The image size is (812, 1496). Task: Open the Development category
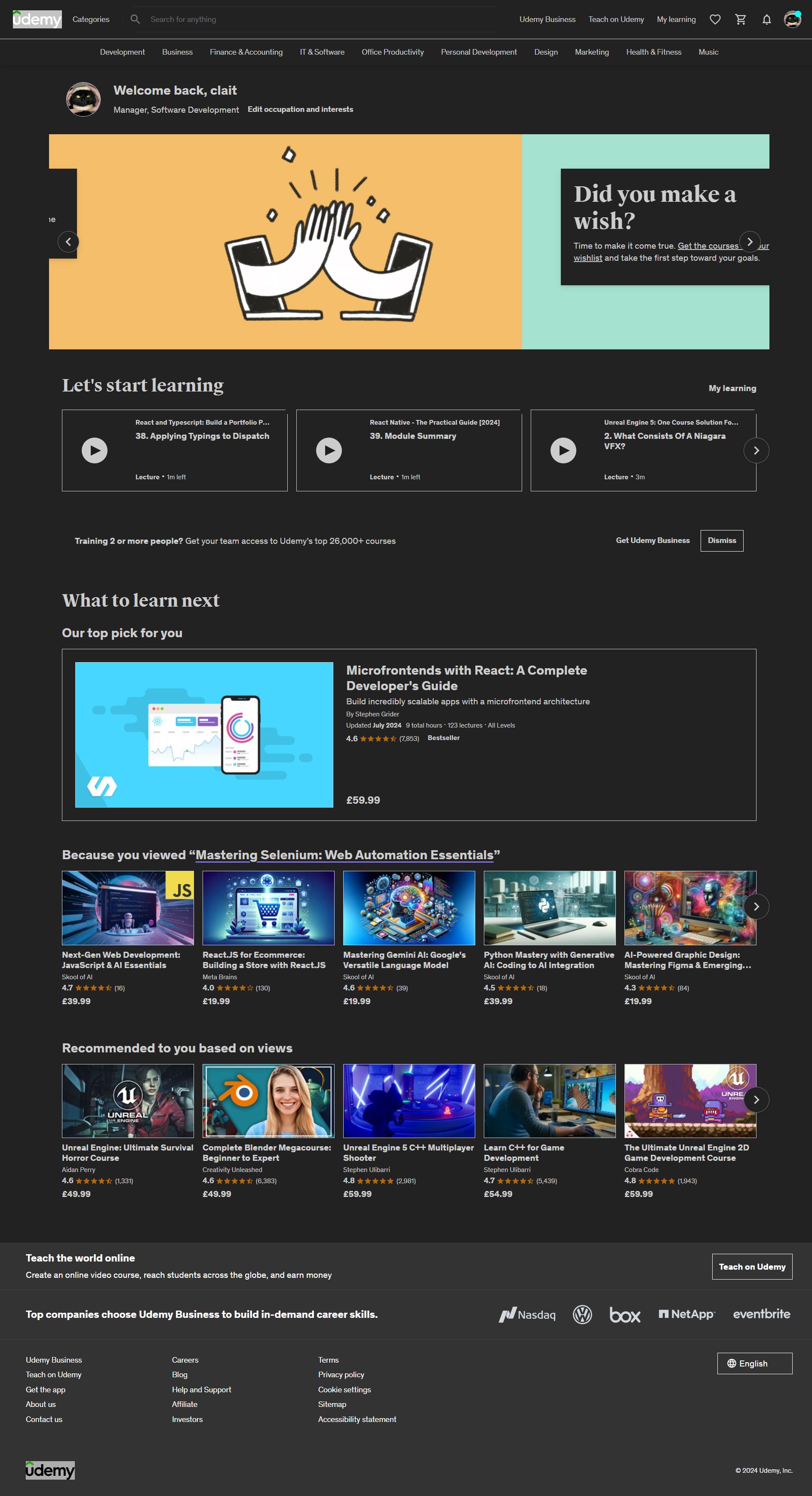click(x=123, y=52)
